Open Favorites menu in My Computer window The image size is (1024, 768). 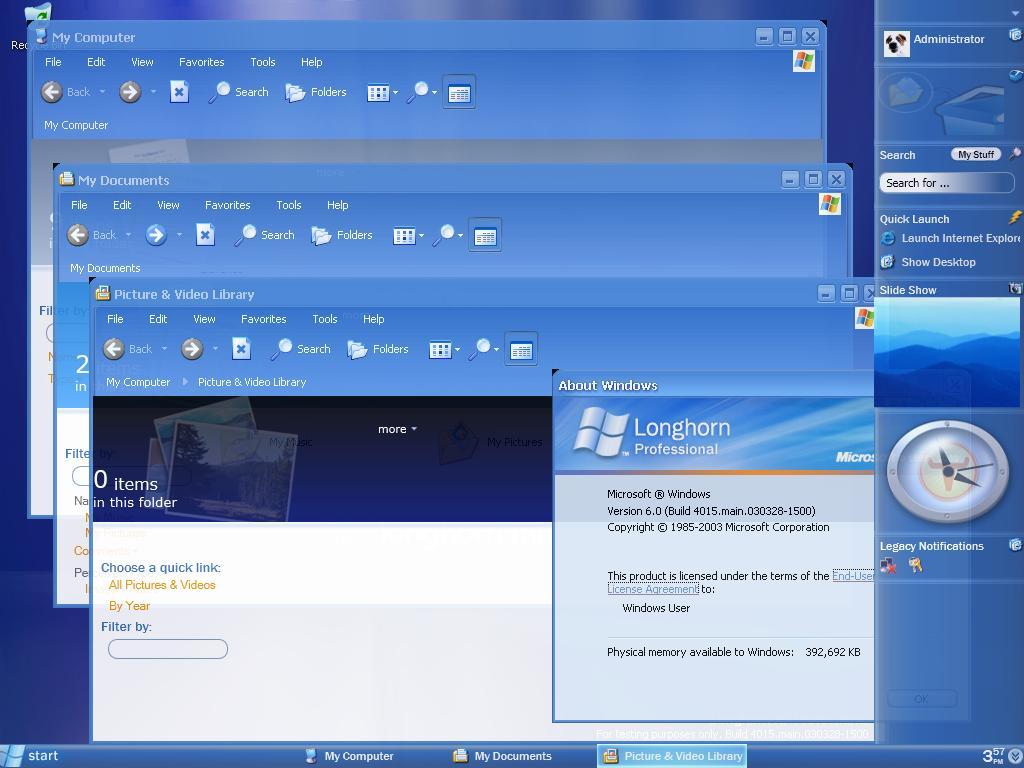pyautogui.click(x=202, y=62)
